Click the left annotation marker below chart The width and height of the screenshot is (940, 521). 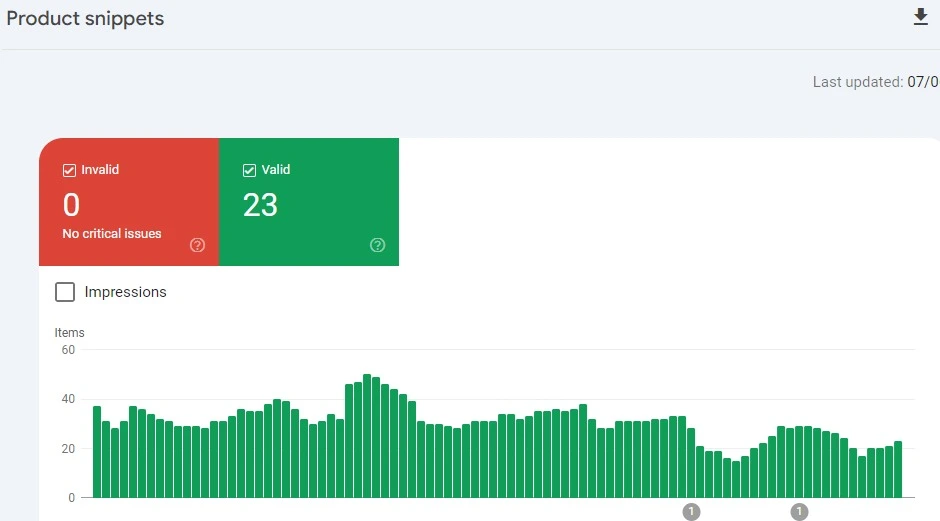pyautogui.click(x=690, y=512)
